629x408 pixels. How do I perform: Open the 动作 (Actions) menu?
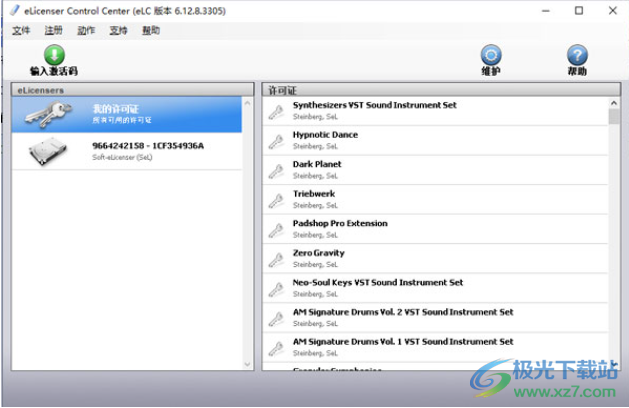click(x=86, y=30)
